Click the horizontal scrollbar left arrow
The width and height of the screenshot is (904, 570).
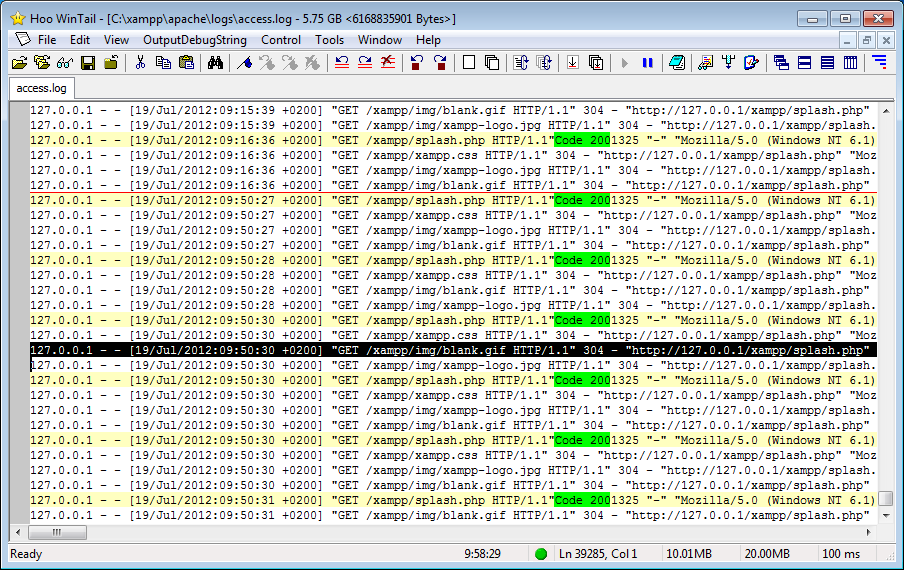coord(18,532)
